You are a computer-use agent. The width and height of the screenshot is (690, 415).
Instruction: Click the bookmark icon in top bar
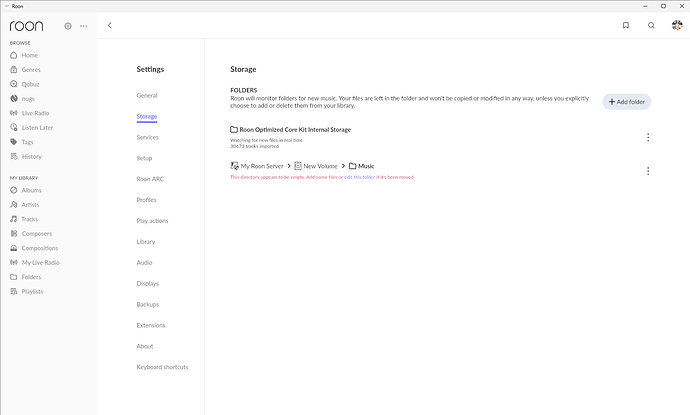(625, 25)
